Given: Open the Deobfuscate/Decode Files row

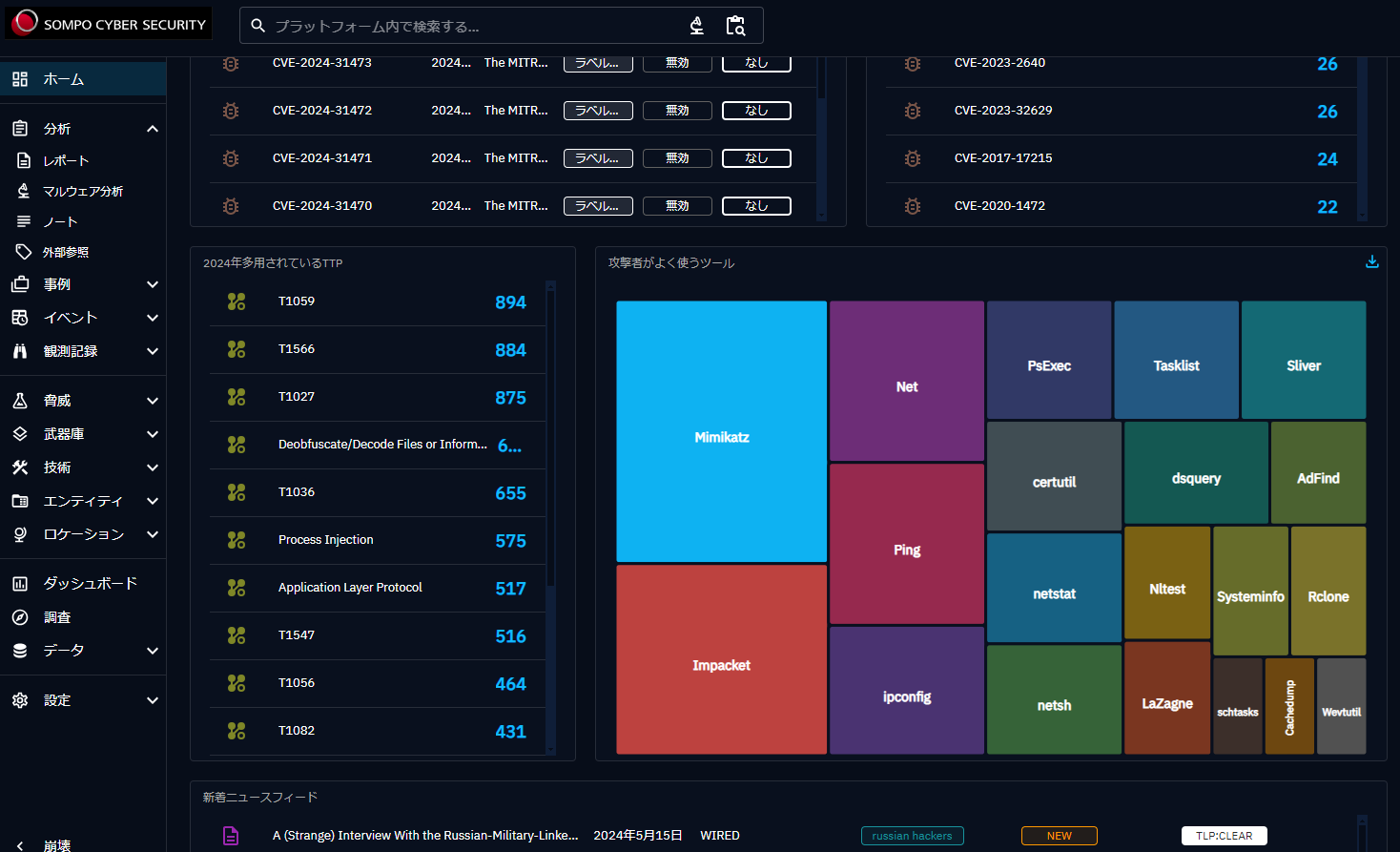Looking at the screenshot, I should click(x=378, y=446).
